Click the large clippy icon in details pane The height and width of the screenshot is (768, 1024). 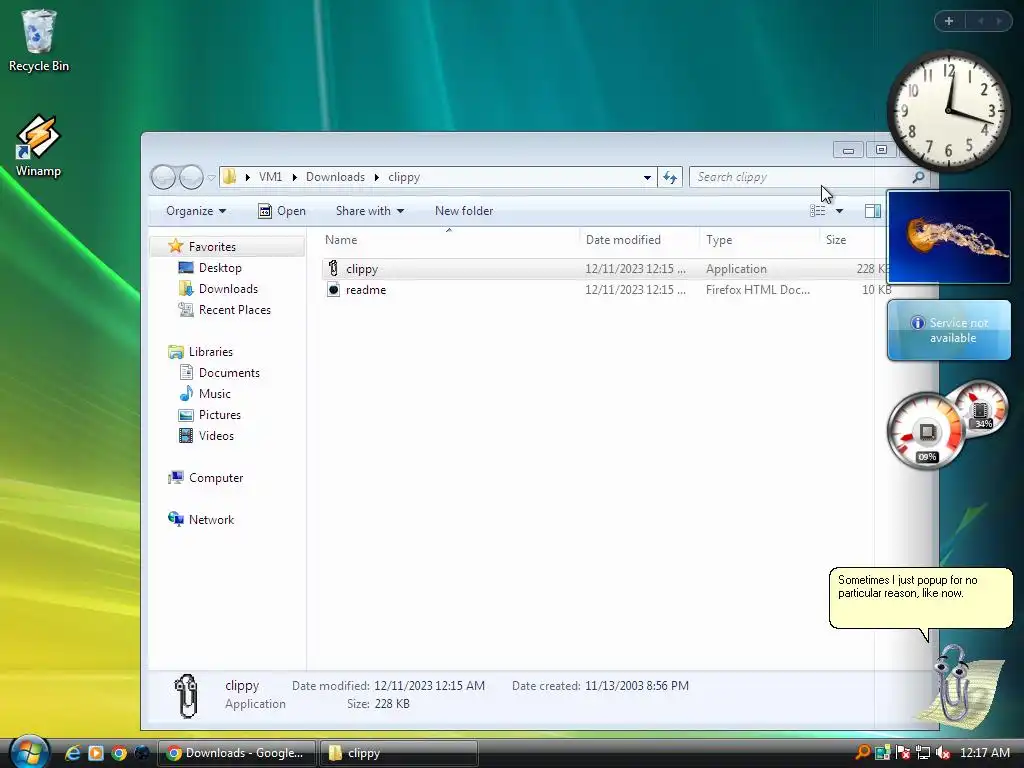click(x=186, y=696)
